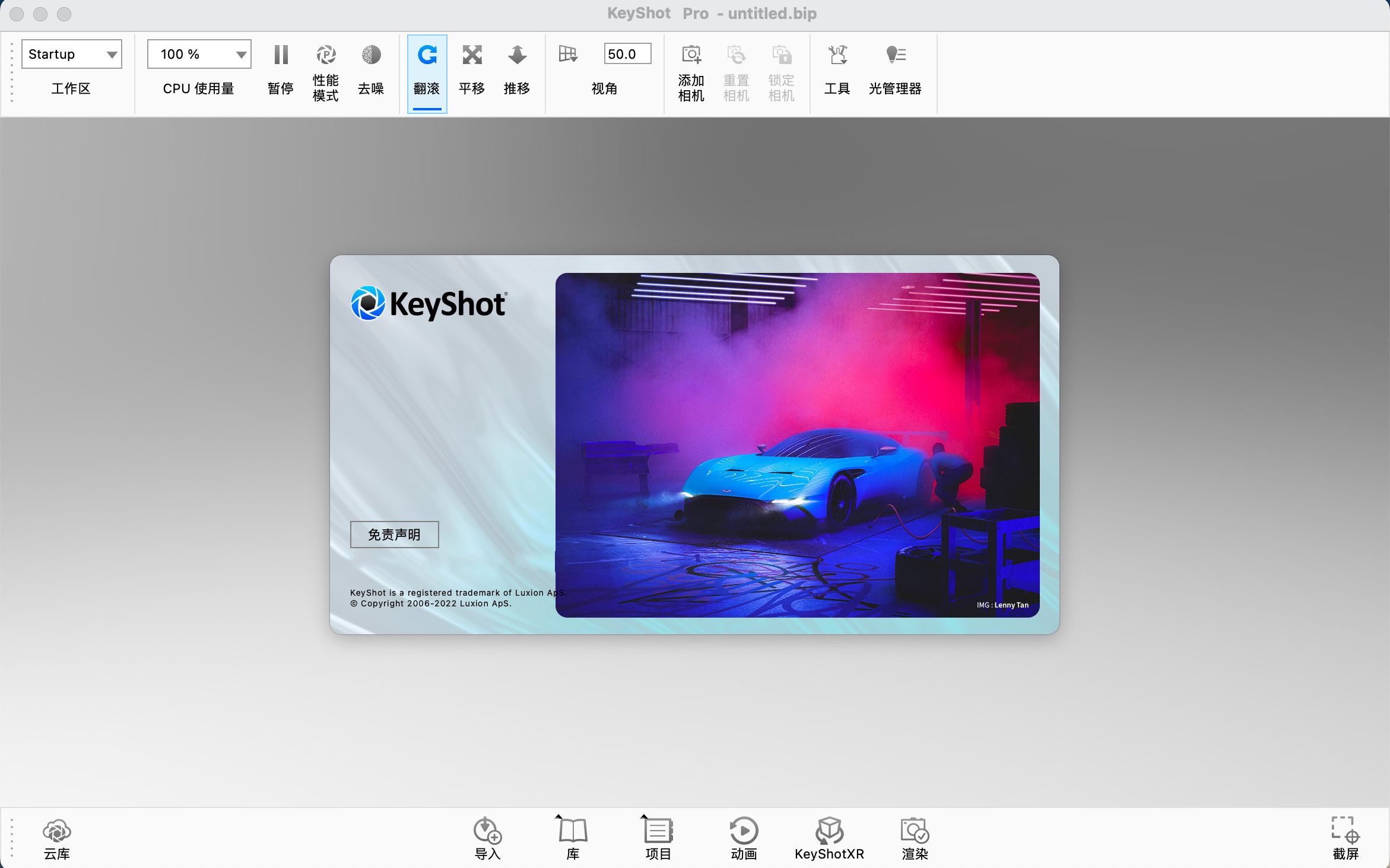Viewport: 1390px width, 868px height.
Task: Click the field of view 50.0 input
Action: [627, 54]
